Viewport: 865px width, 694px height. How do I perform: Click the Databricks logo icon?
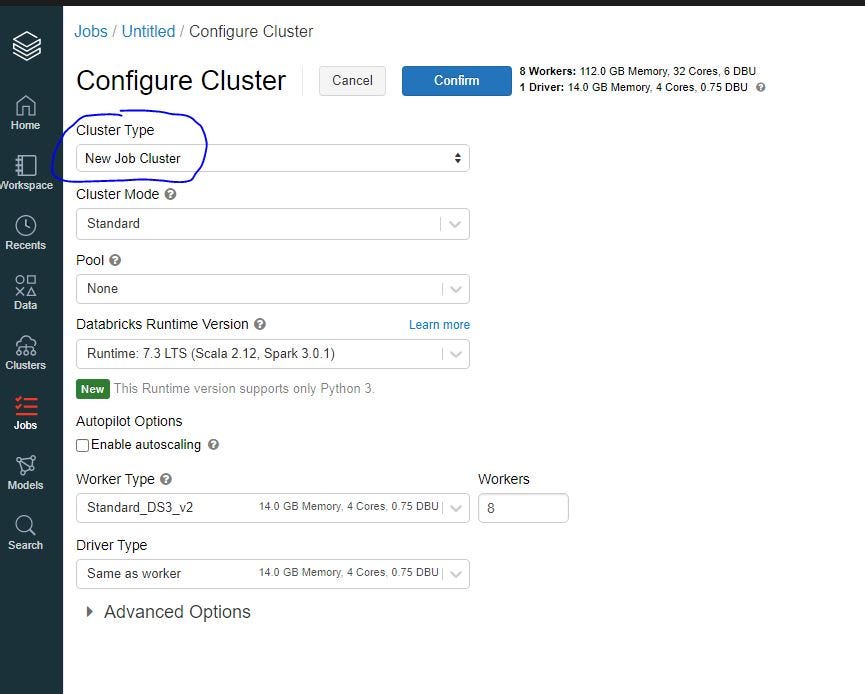(x=26, y=46)
